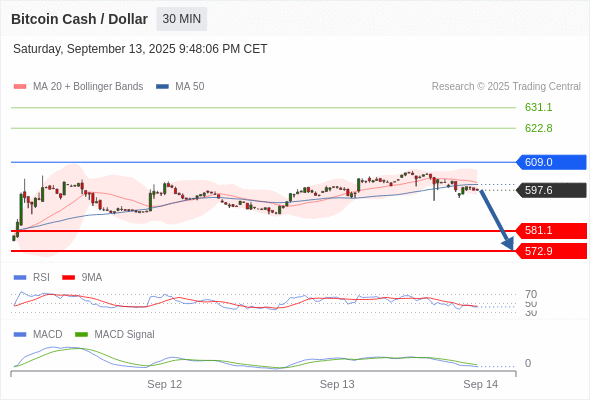This screenshot has width=590, height=400.
Task: Click the MACD blue legend marker
Action: point(20,334)
